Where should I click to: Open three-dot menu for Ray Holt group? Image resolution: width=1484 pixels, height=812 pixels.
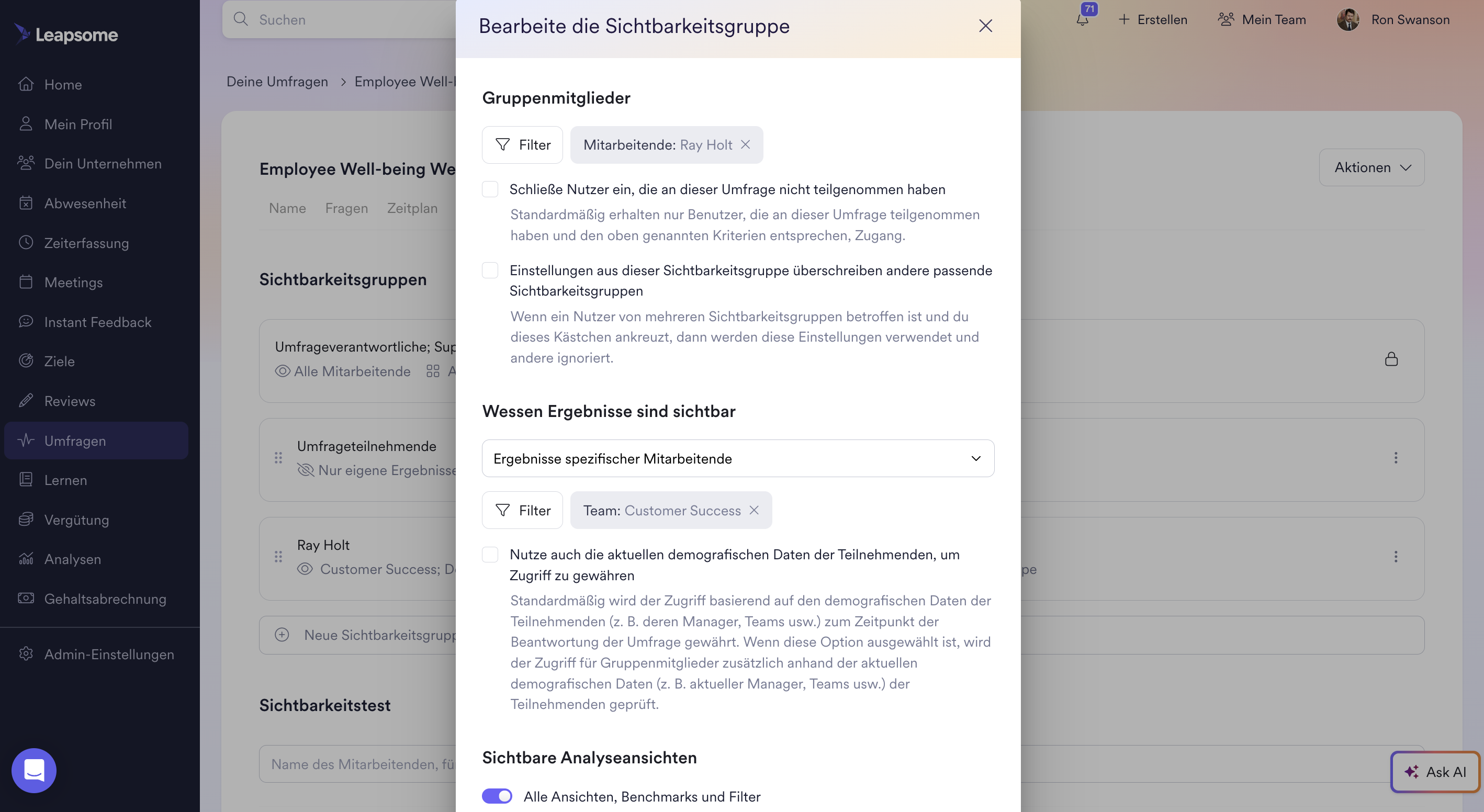point(1395,557)
